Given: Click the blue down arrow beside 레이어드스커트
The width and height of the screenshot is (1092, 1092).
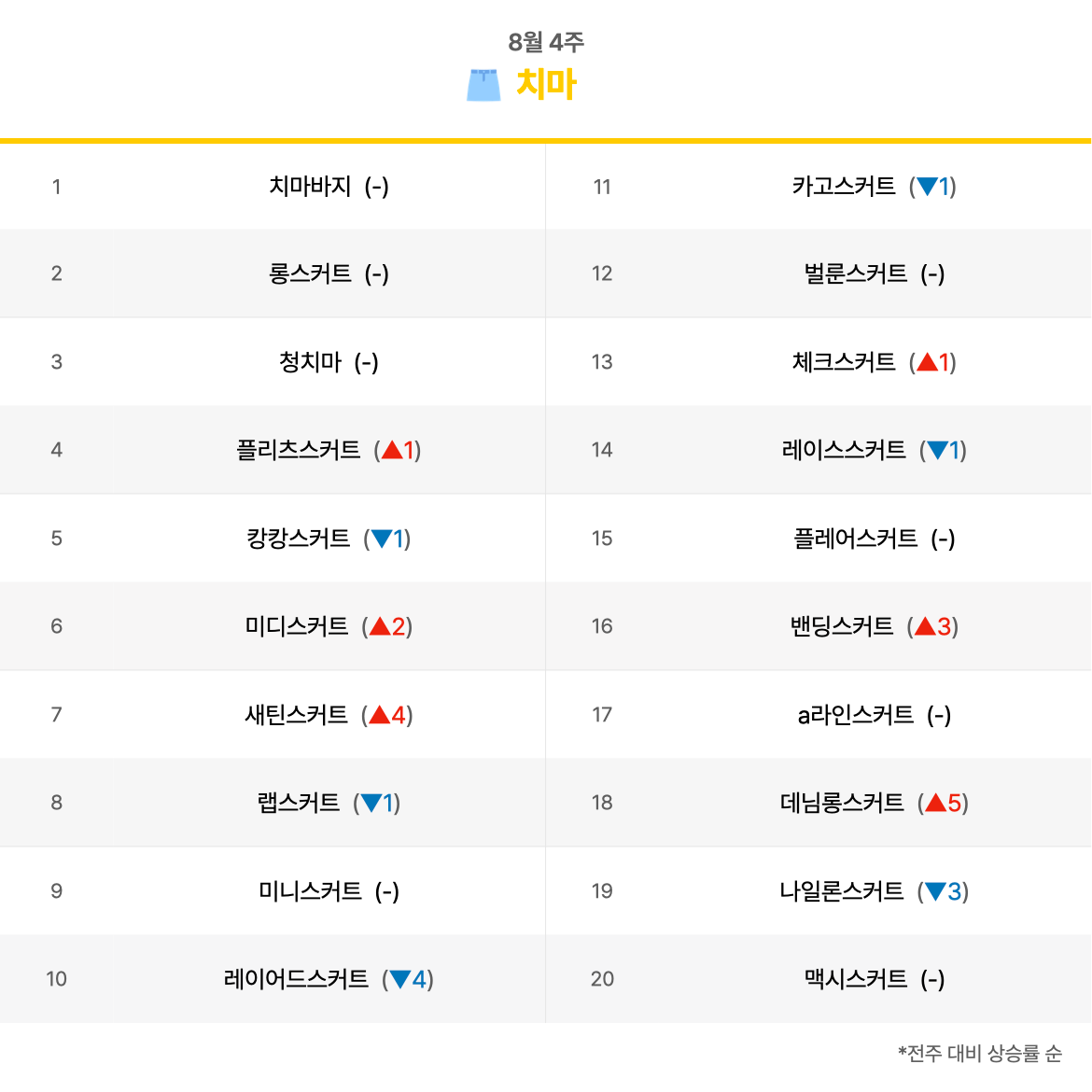Looking at the screenshot, I should coord(399,979).
